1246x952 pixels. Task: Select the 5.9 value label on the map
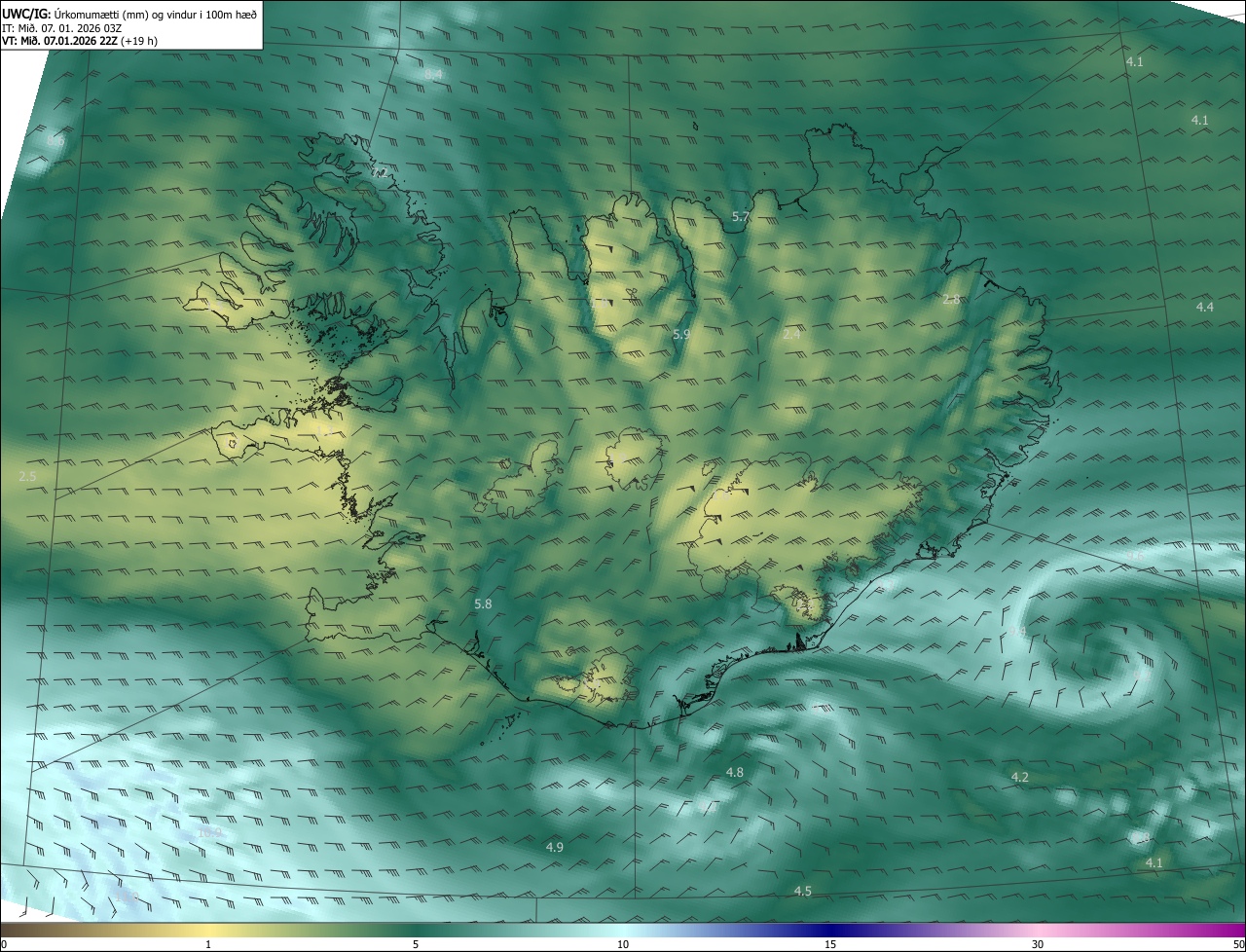coord(681,334)
